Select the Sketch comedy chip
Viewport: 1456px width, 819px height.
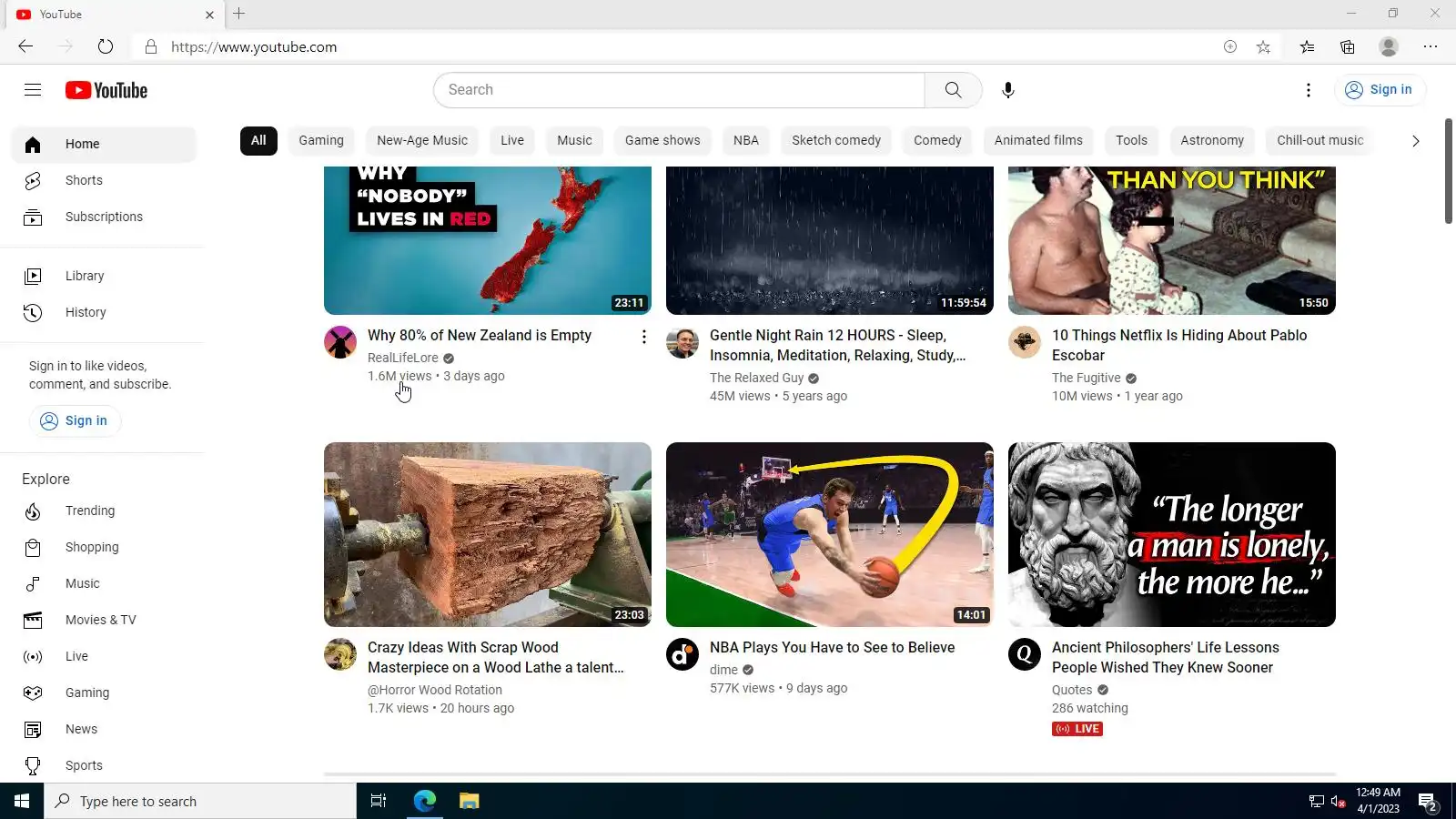[836, 140]
